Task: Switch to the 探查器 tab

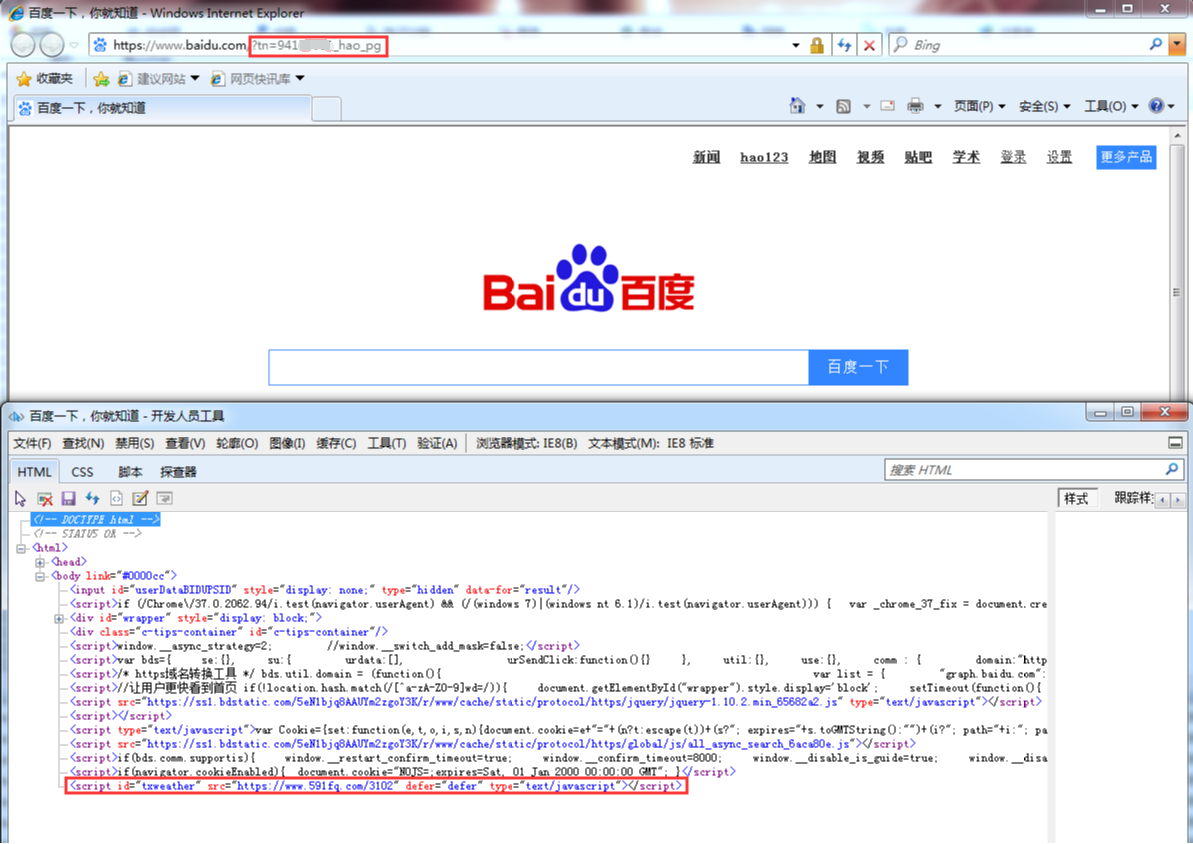Action: (x=178, y=472)
